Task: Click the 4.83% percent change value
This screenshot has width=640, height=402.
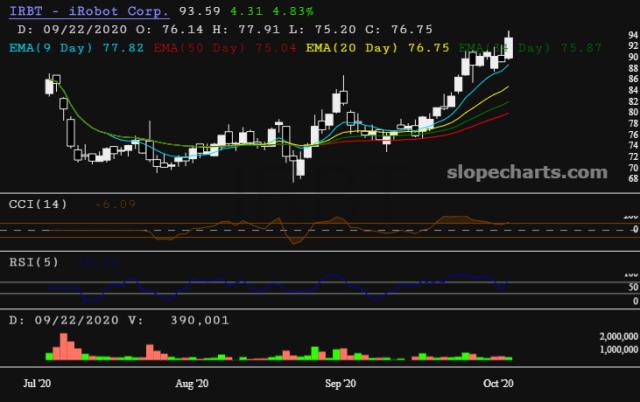Action: [x=291, y=13]
